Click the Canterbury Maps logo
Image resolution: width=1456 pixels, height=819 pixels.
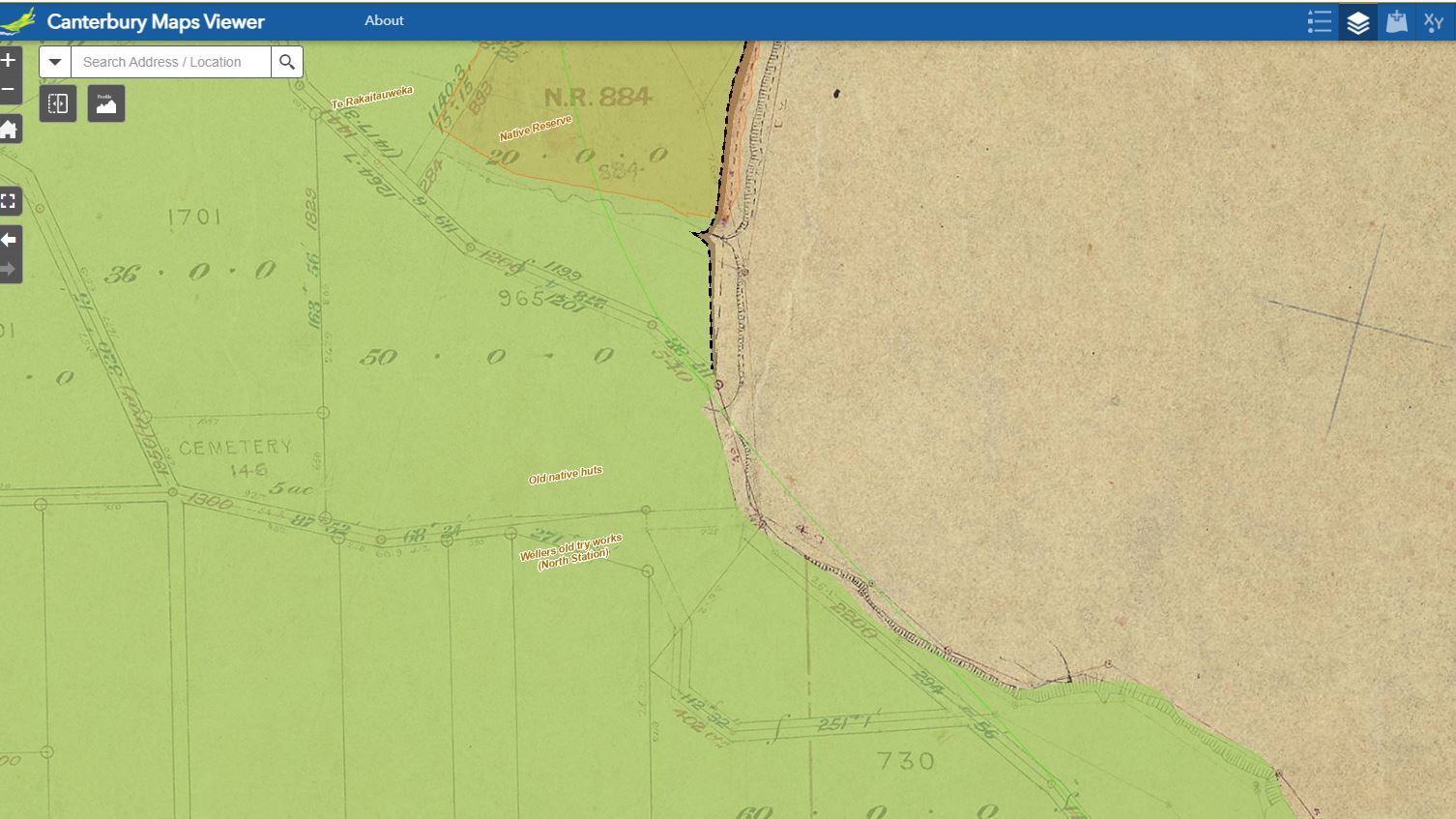(x=19, y=21)
